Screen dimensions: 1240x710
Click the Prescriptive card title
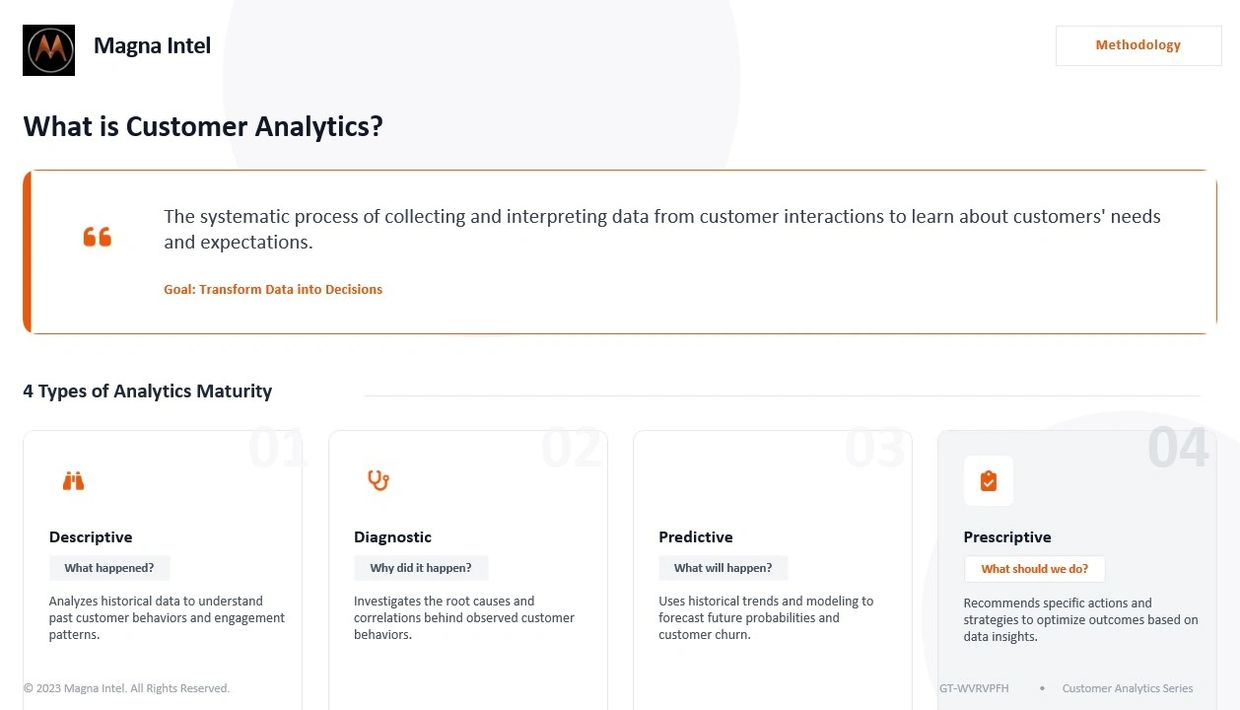tap(1007, 537)
